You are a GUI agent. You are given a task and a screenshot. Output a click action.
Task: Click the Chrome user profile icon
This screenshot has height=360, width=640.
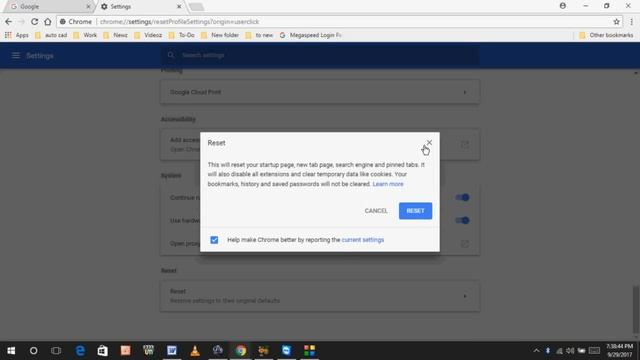point(563,6)
